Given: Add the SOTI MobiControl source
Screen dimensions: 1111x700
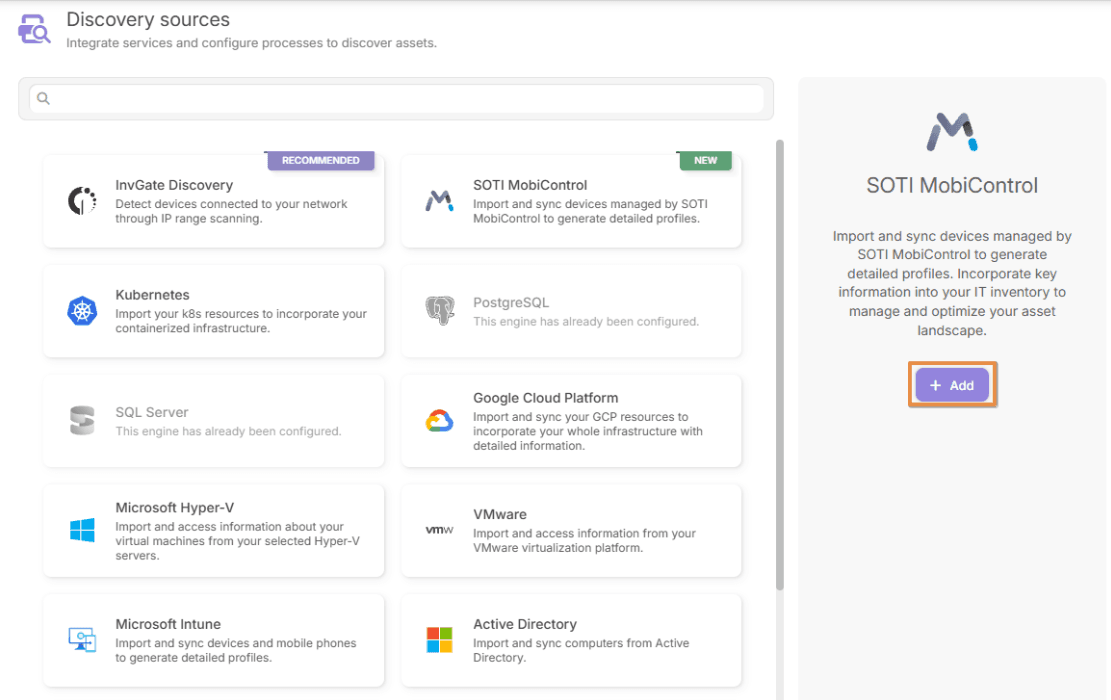Looking at the screenshot, I should 952,385.
